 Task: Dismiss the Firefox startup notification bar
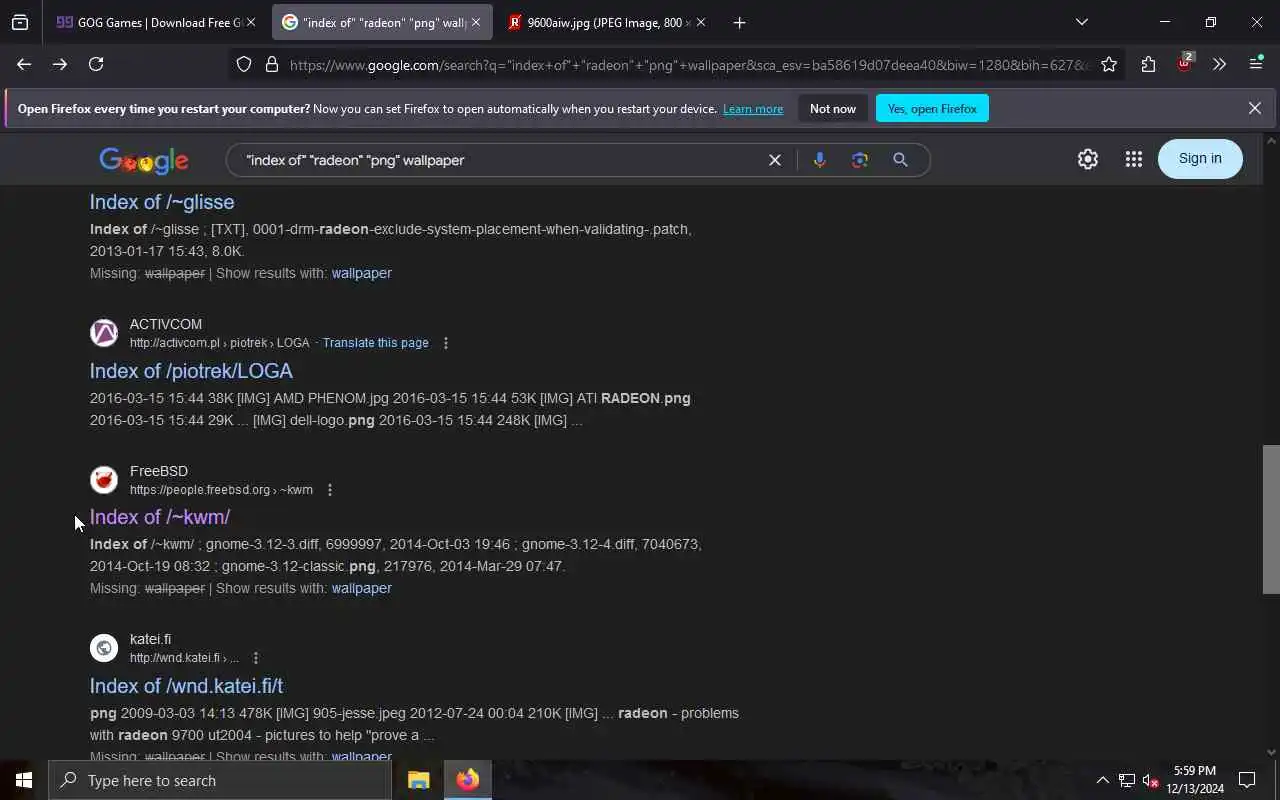pos(1254,108)
